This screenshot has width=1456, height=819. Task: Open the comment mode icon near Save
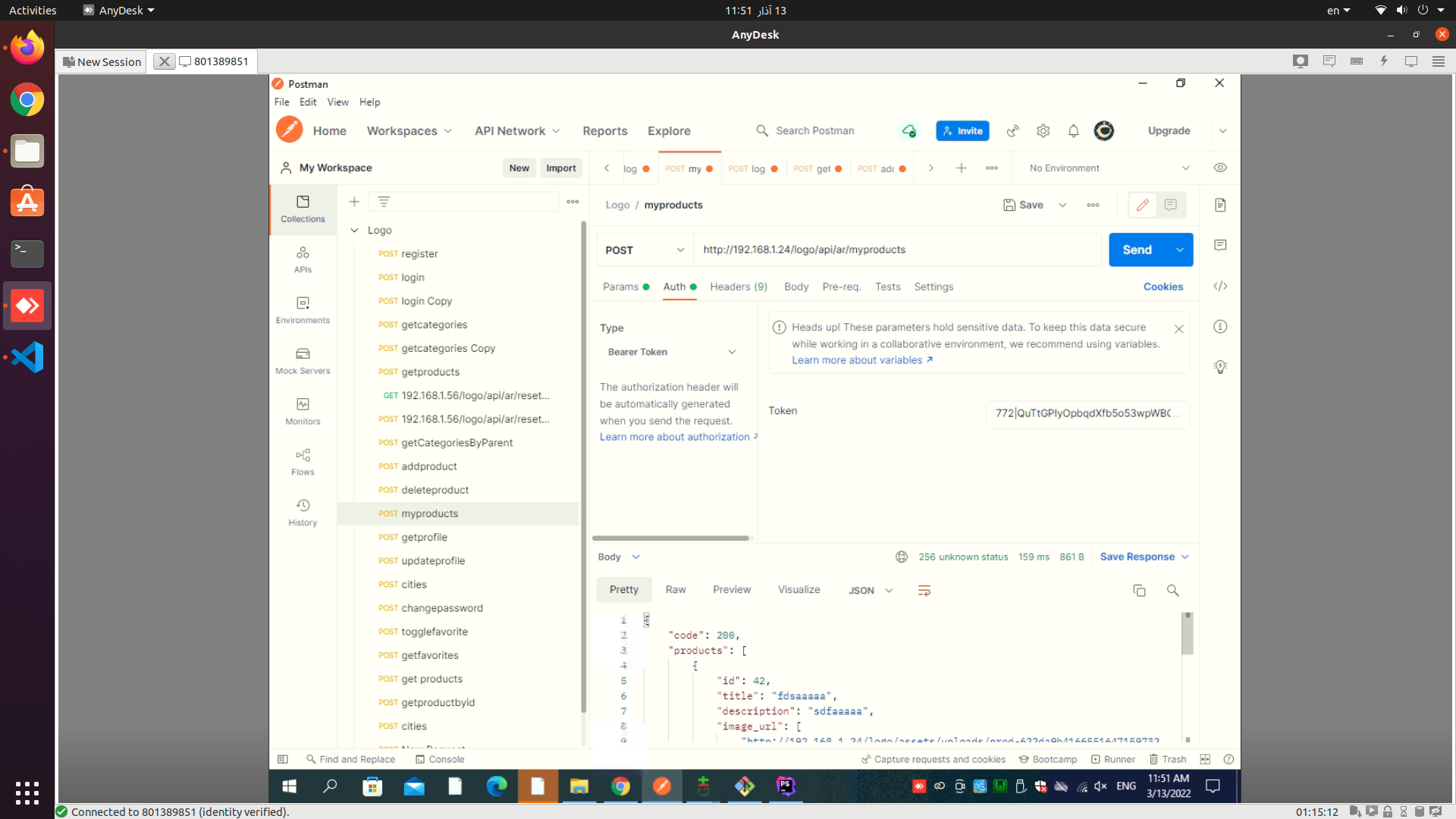pyautogui.click(x=1171, y=205)
